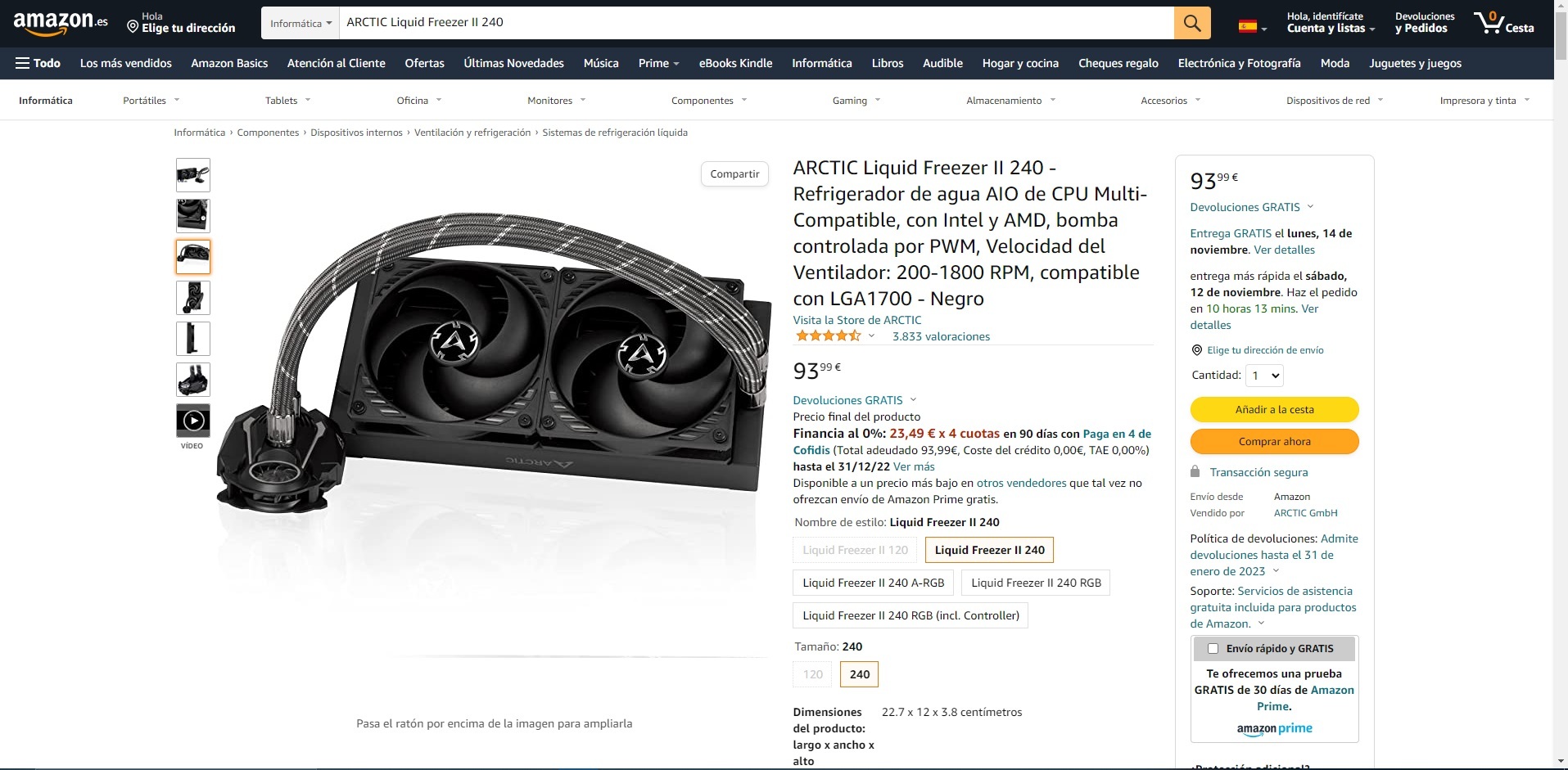Select the 'Liquid Freezer II 240 A-RGB' style

873,583
